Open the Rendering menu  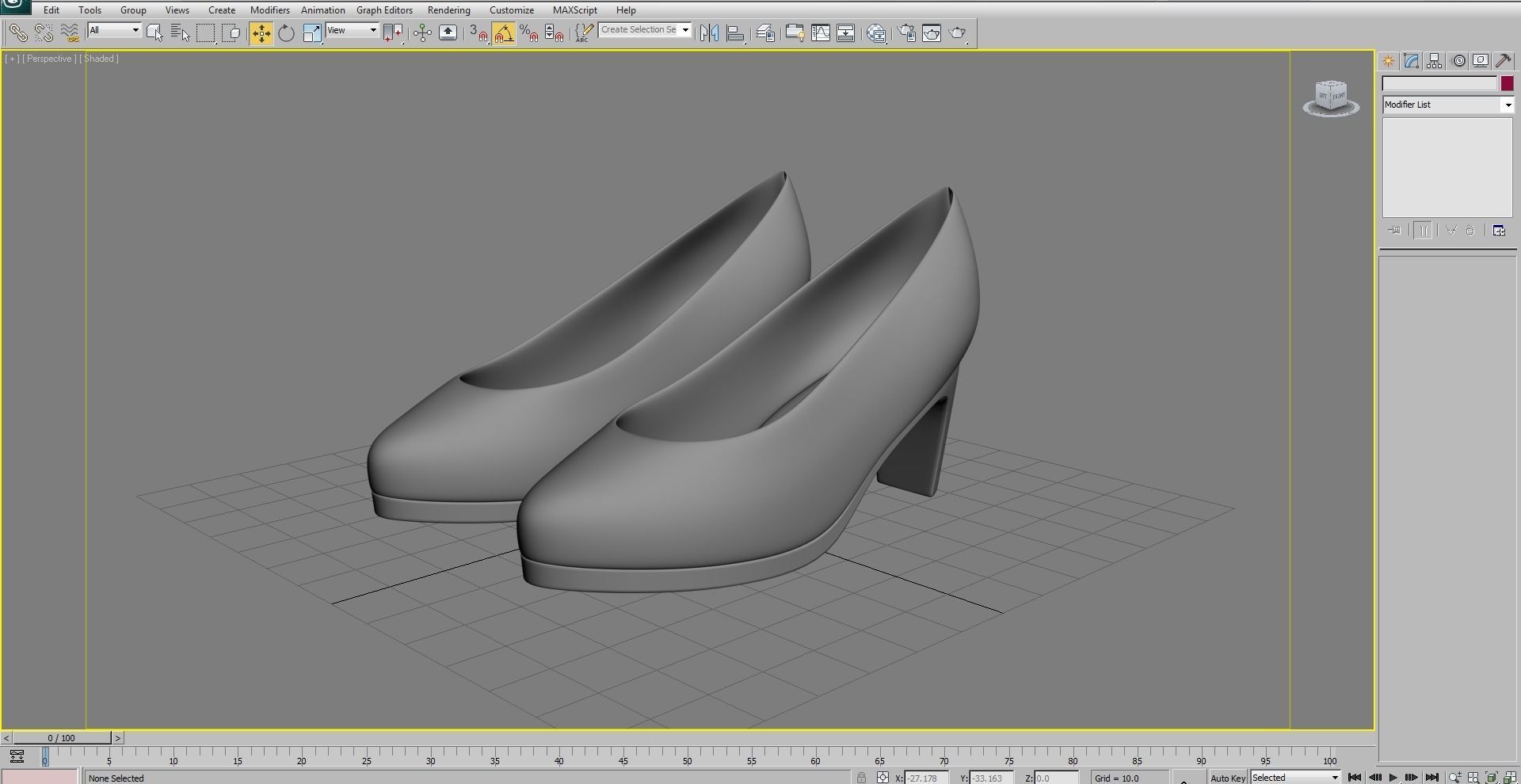point(448,10)
